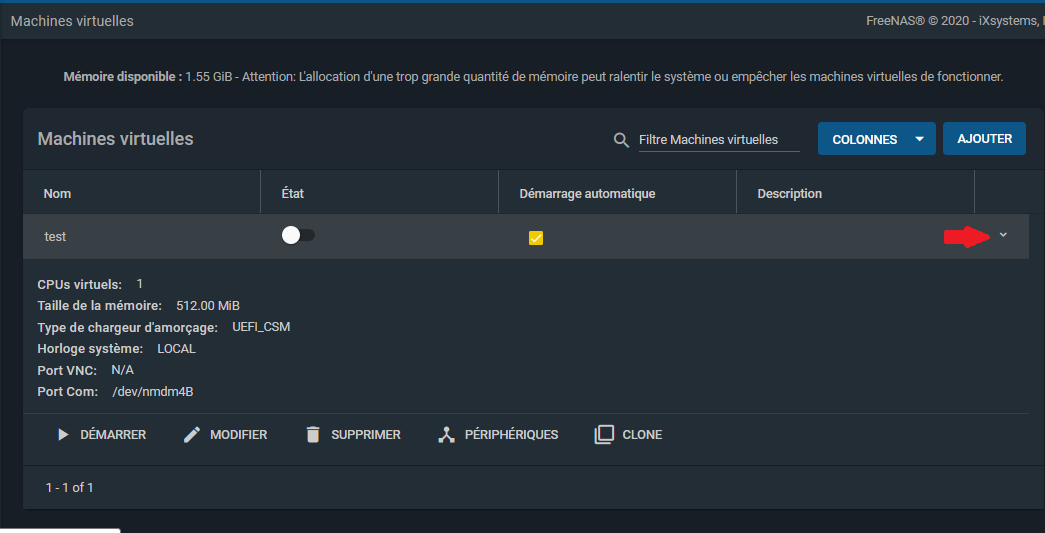
Task: Focus the Filtre Machines virtuelles field
Action: [718, 140]
